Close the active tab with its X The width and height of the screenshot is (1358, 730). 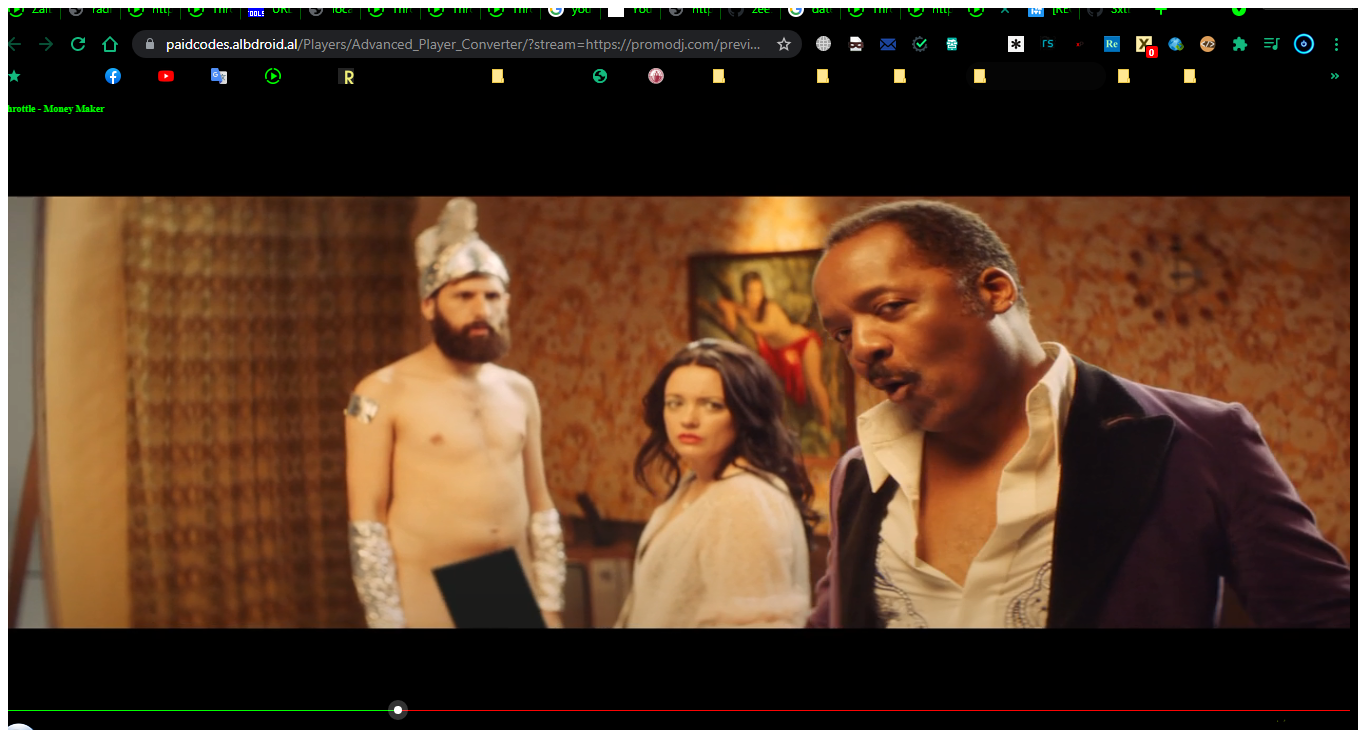1005,10
